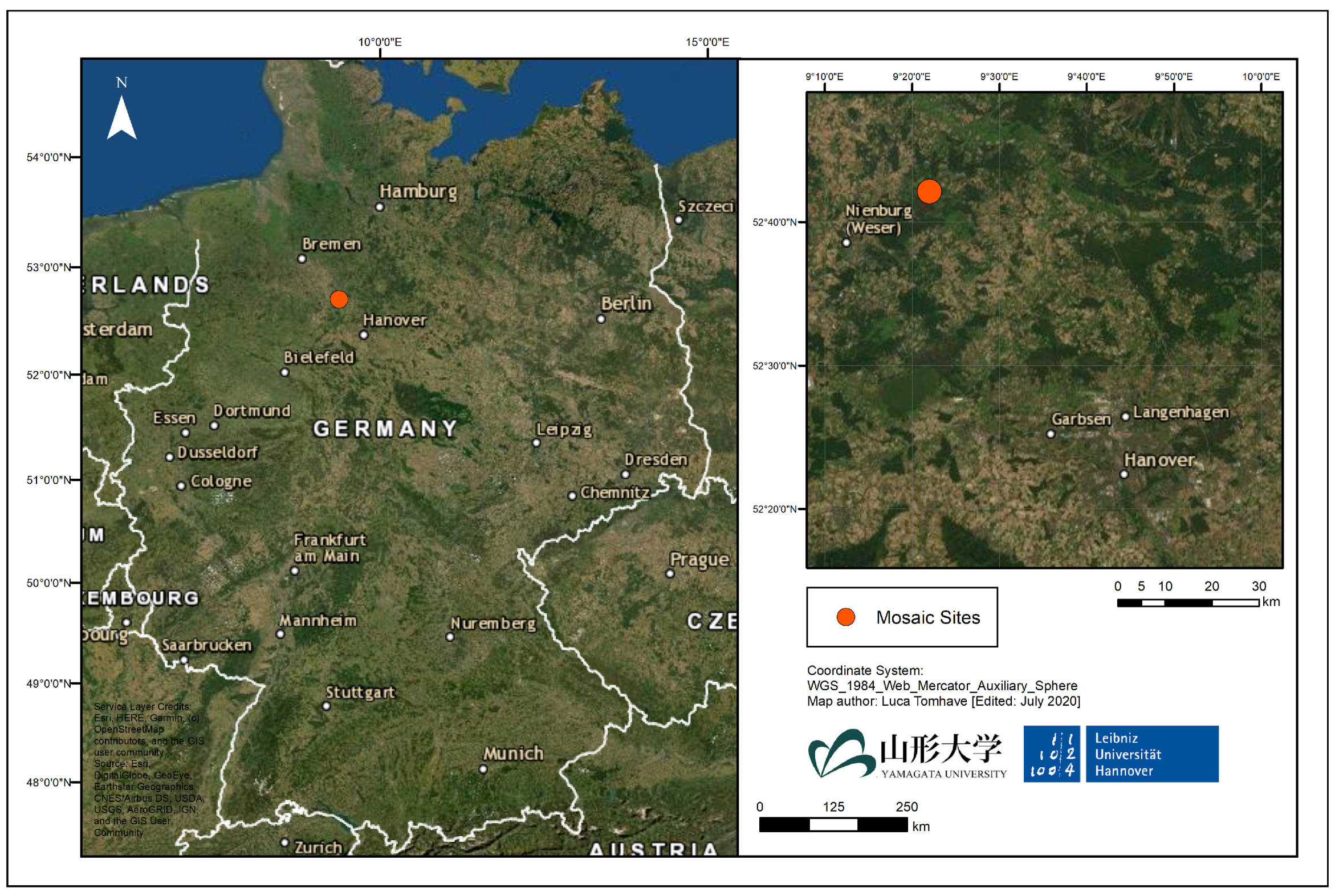The image size is (1339, 896).
Task: Click the Leibniz Universität Hannover logo
Action: (x=1121, y=754)
